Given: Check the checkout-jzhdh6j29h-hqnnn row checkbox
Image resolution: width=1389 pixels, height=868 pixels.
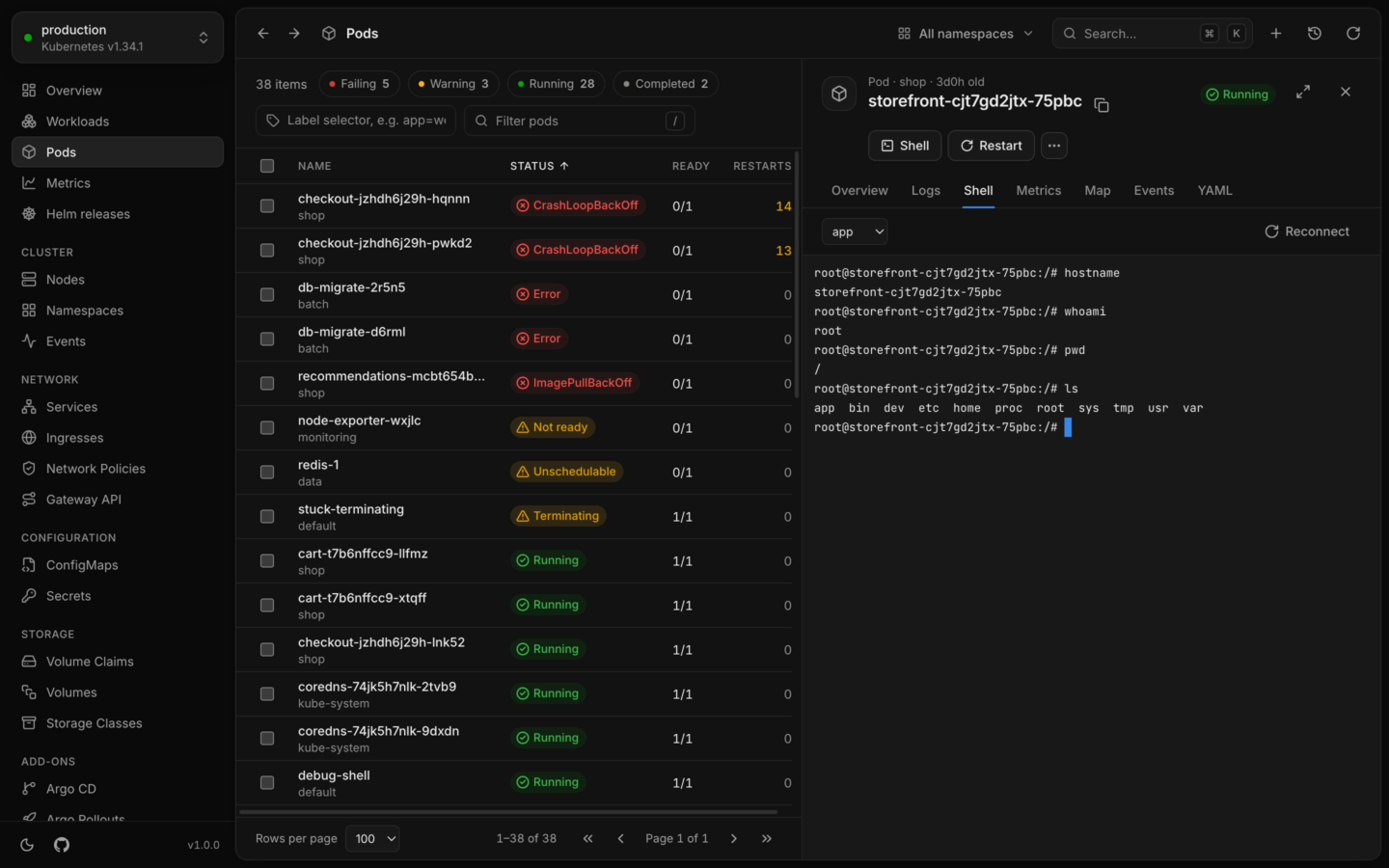Looking at the screenshot, I should coord(267,205).
